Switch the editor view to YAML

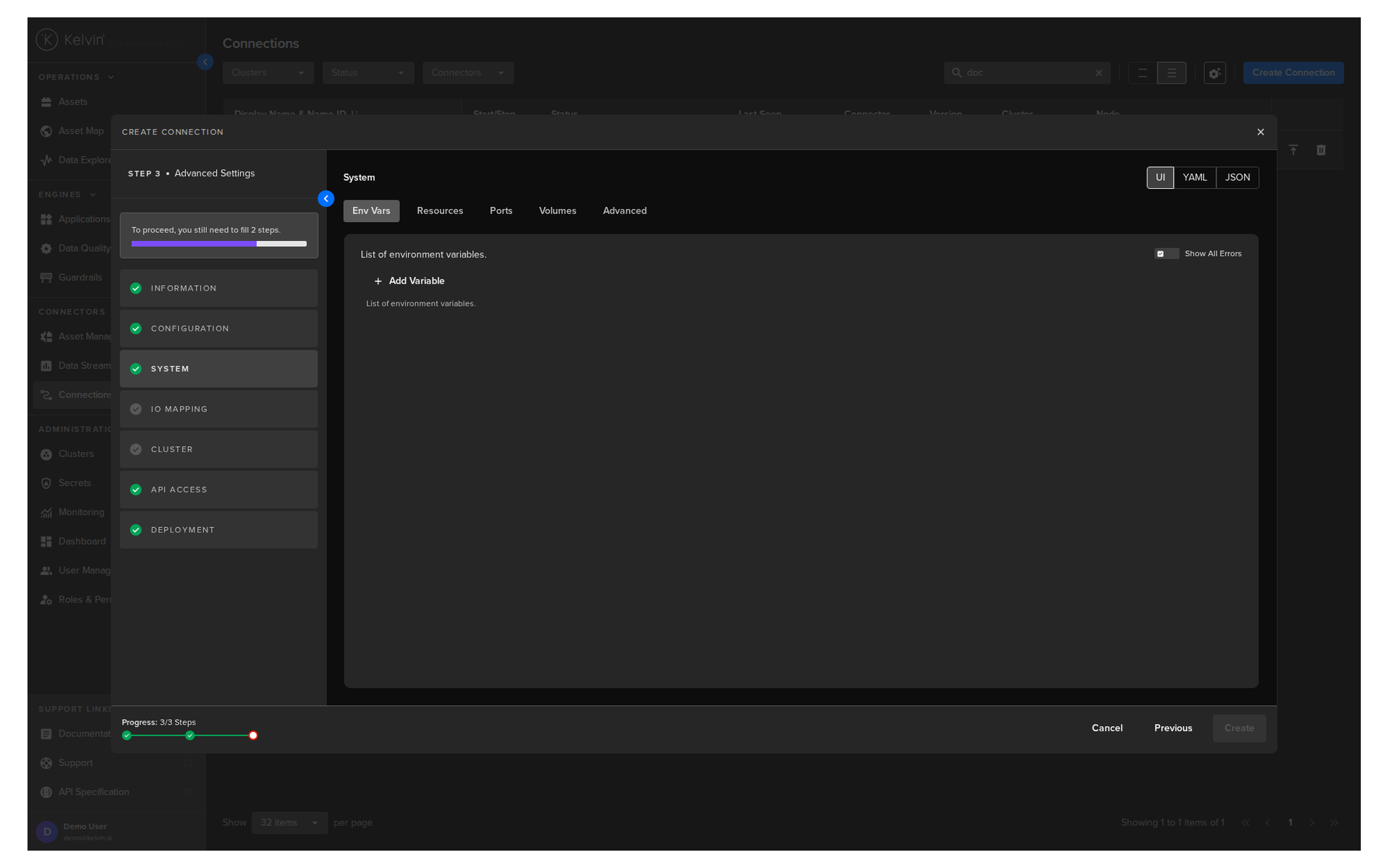tap(1194, 177)
